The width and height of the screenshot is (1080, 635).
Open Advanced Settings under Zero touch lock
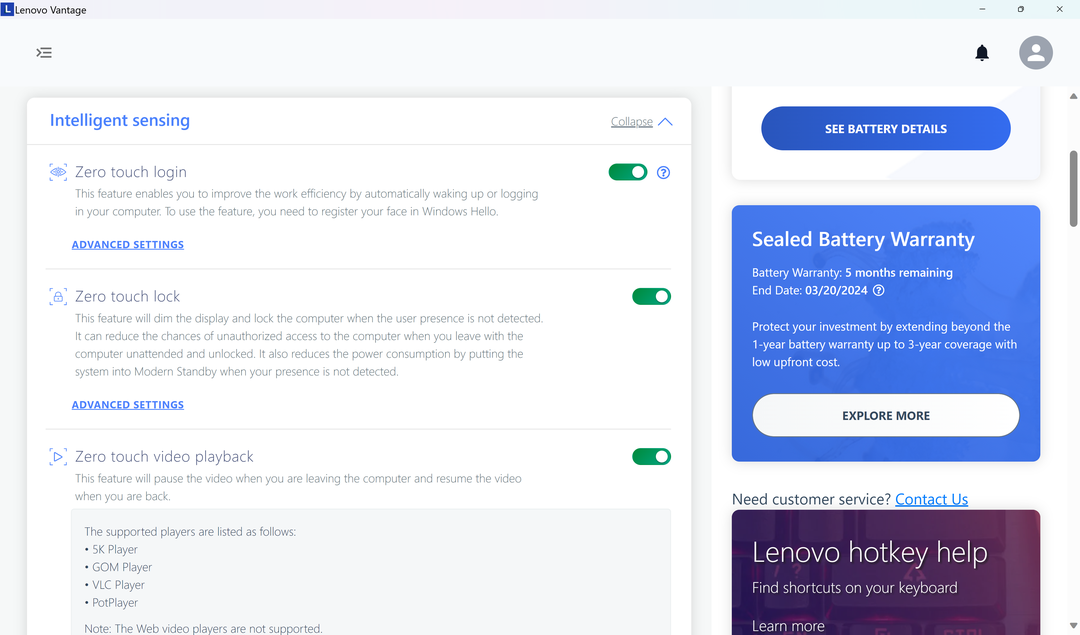128,405
